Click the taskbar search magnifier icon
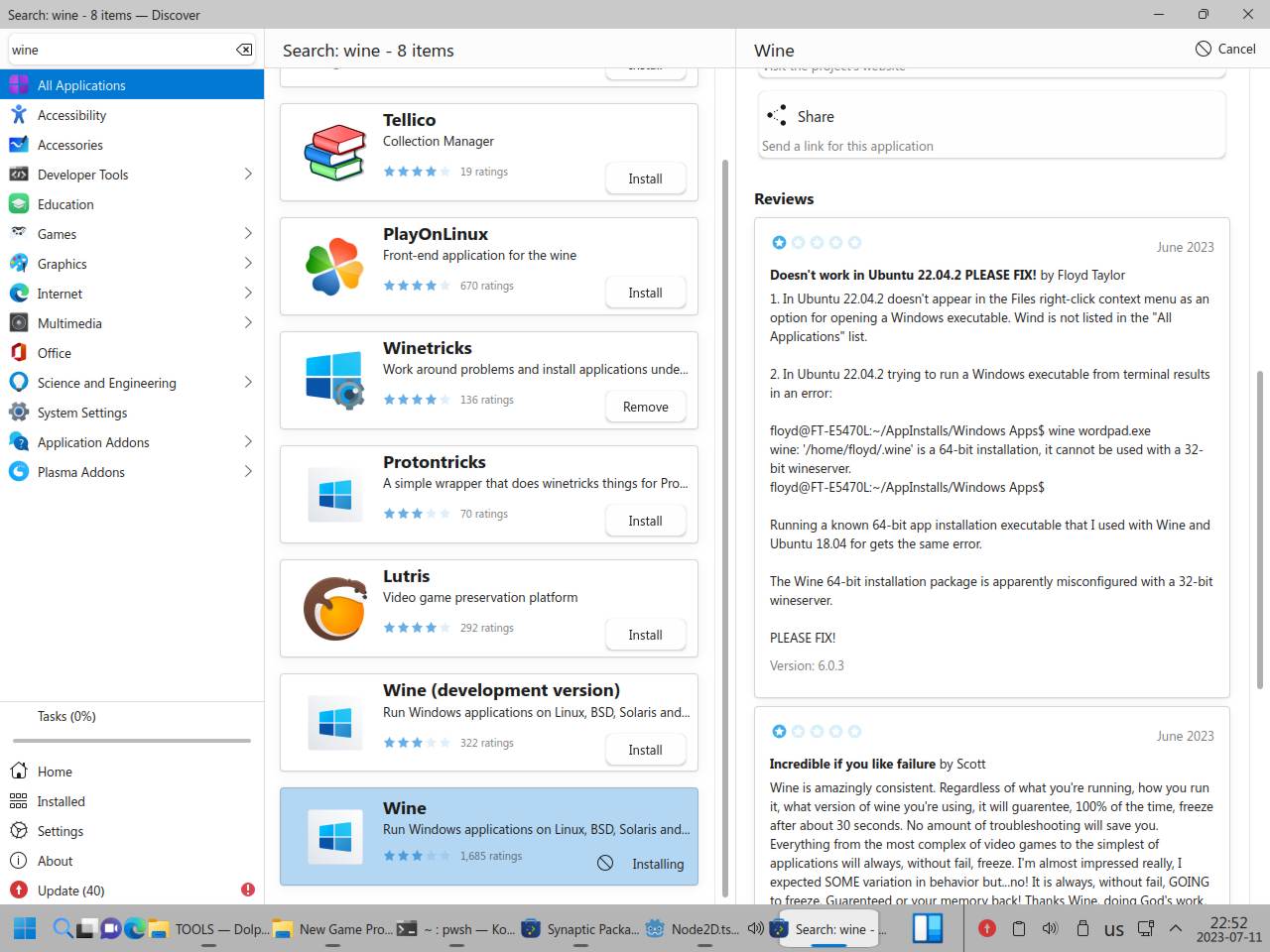 pyautogui.click(x=63, y=928)
